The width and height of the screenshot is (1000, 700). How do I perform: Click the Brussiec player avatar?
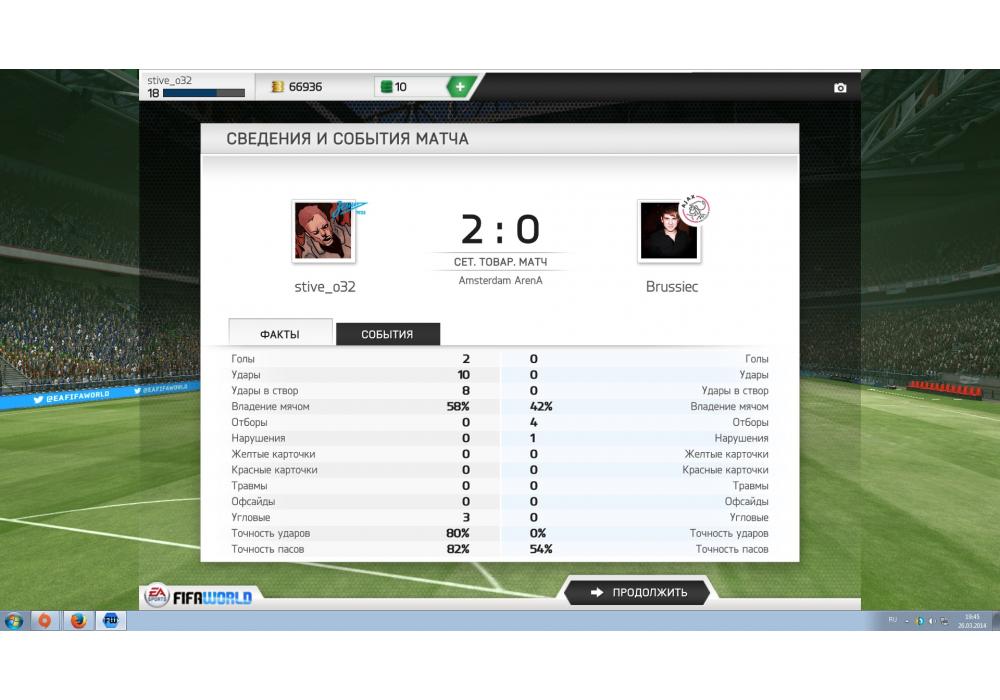[669, 231]
